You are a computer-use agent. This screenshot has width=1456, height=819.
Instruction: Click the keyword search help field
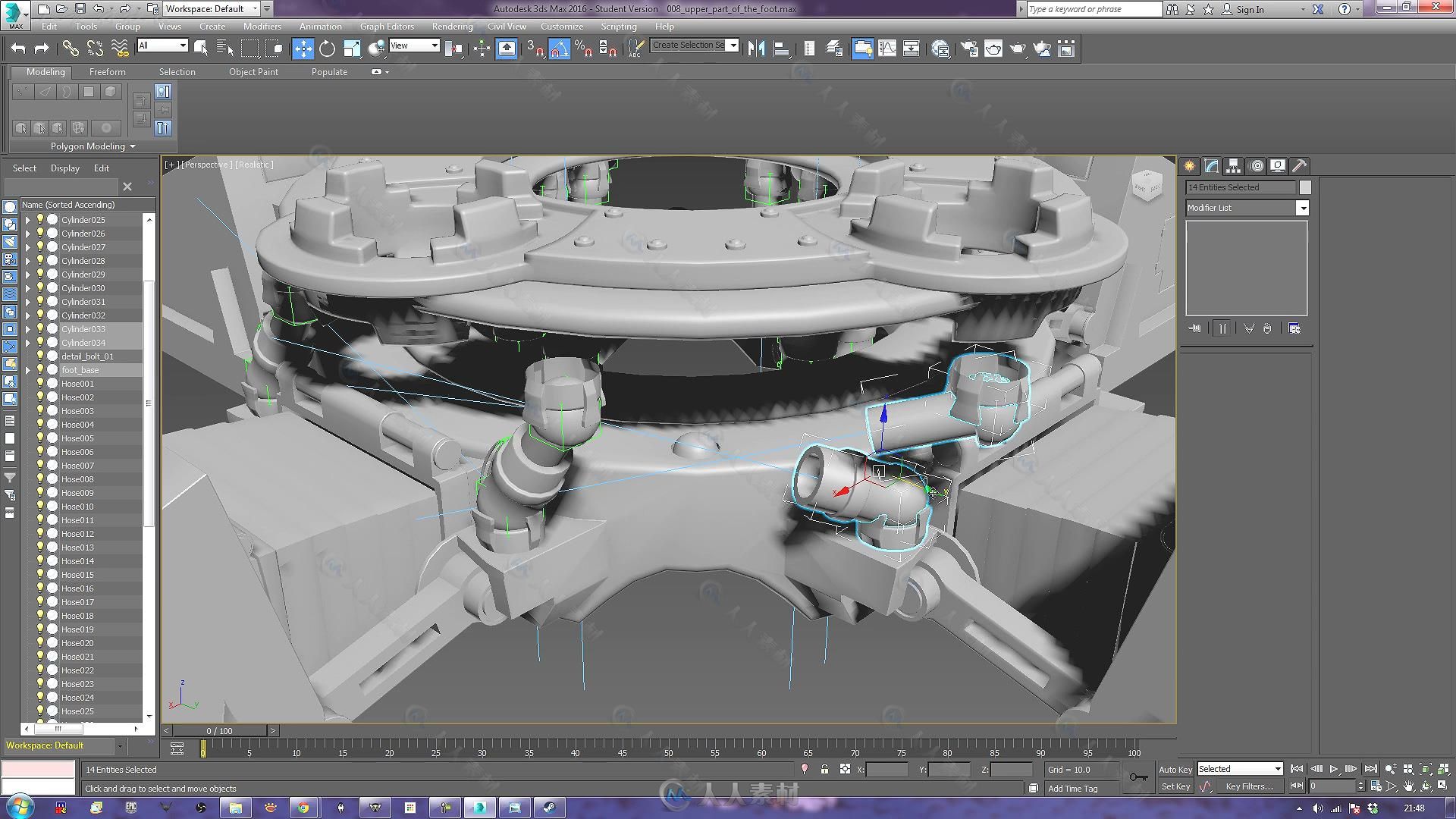(x=1094, y=9)
